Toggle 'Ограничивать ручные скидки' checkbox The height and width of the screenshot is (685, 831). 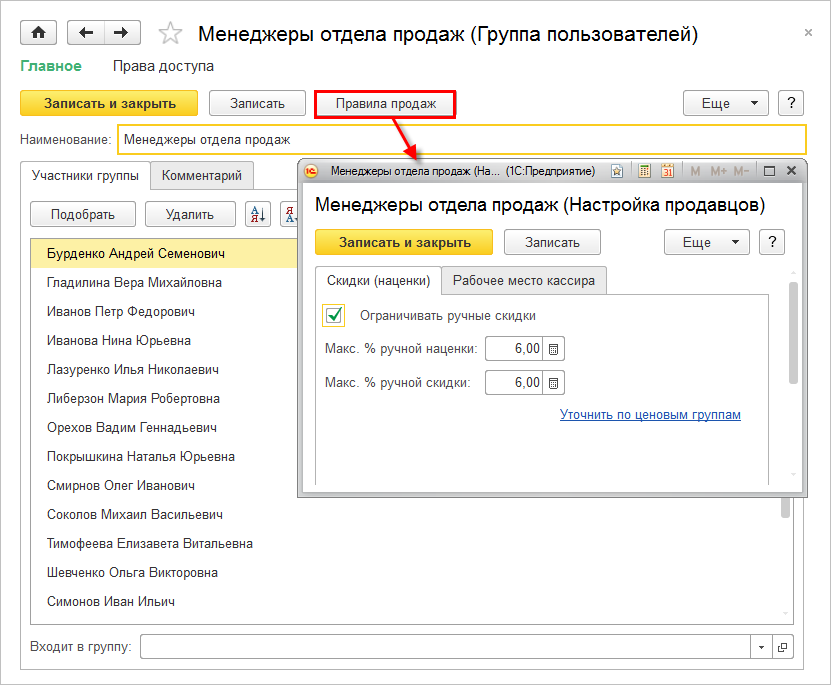334,315
